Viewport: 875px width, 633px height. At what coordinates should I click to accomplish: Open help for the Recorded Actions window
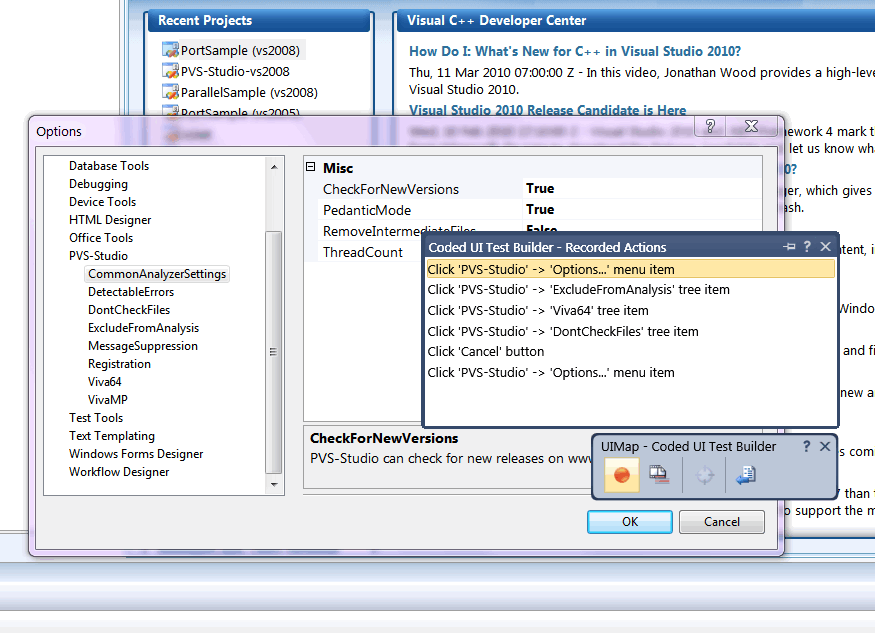coord(807,246)
